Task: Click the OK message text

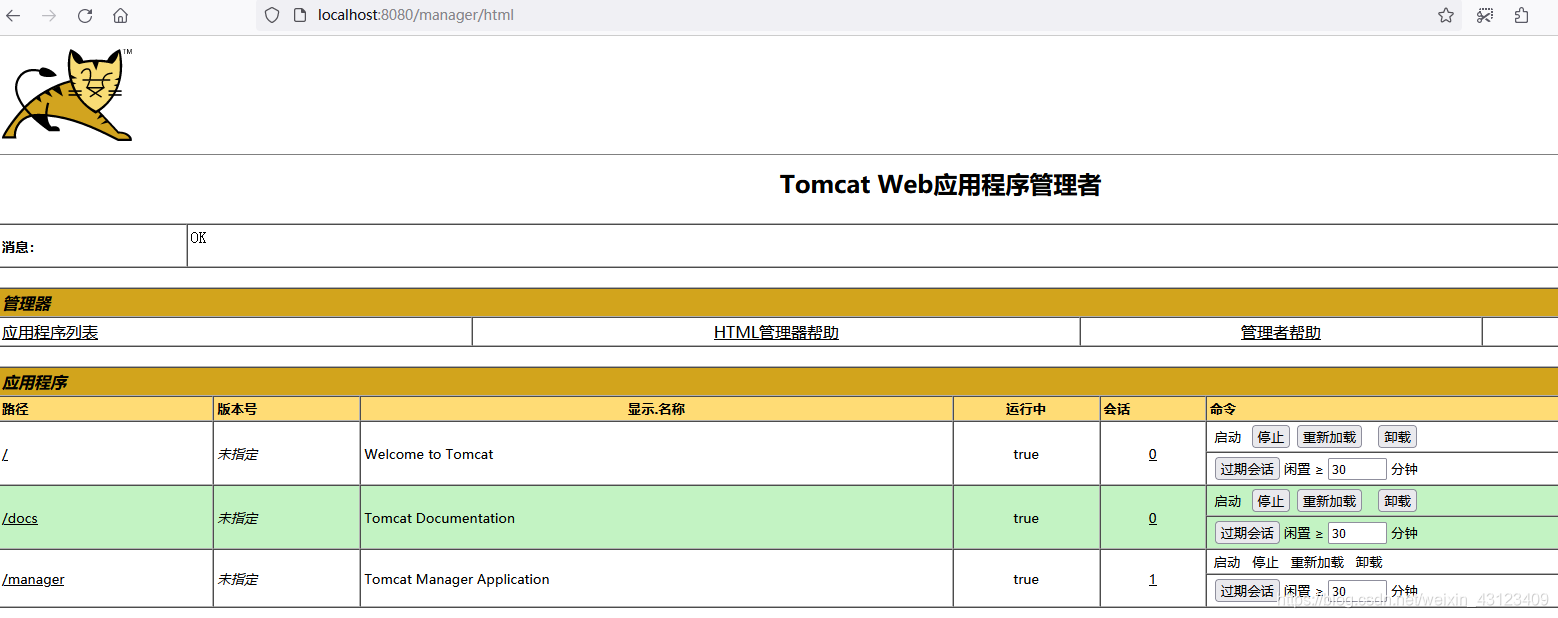Action: point(198,238)
